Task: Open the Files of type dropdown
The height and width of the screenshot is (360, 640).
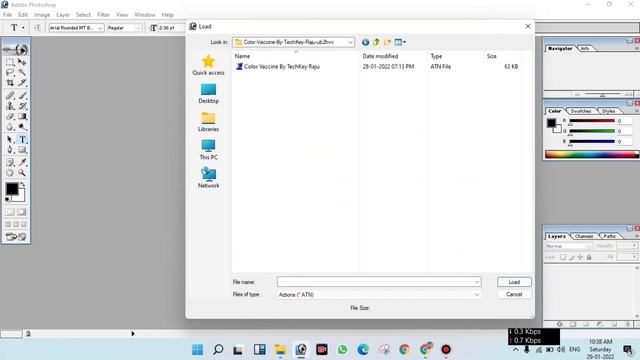Action: pos(477,295)
